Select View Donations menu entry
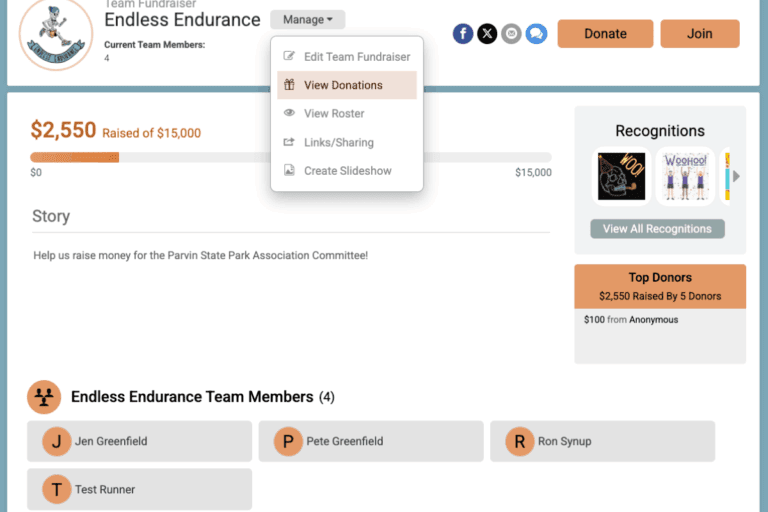The width and height of the screenshot is (768, 512). point(347,85)
